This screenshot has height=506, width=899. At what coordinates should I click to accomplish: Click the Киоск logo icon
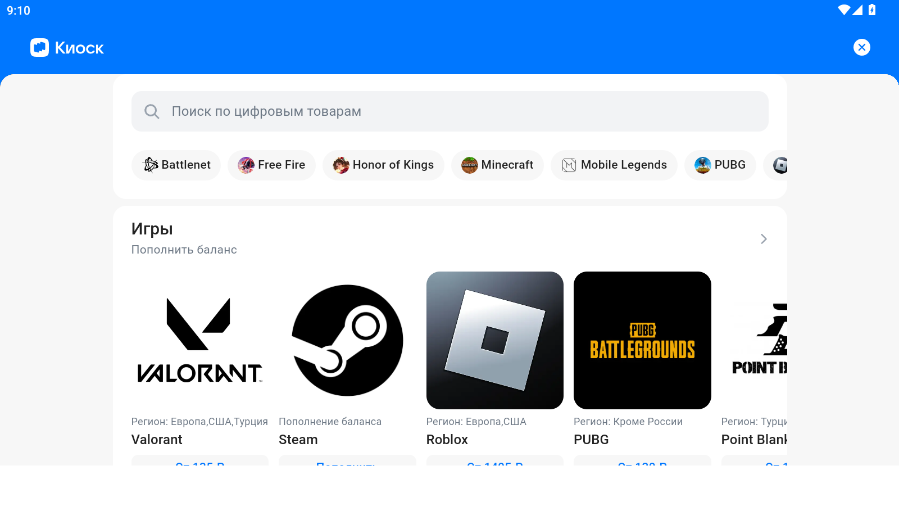tap(39, 48)
